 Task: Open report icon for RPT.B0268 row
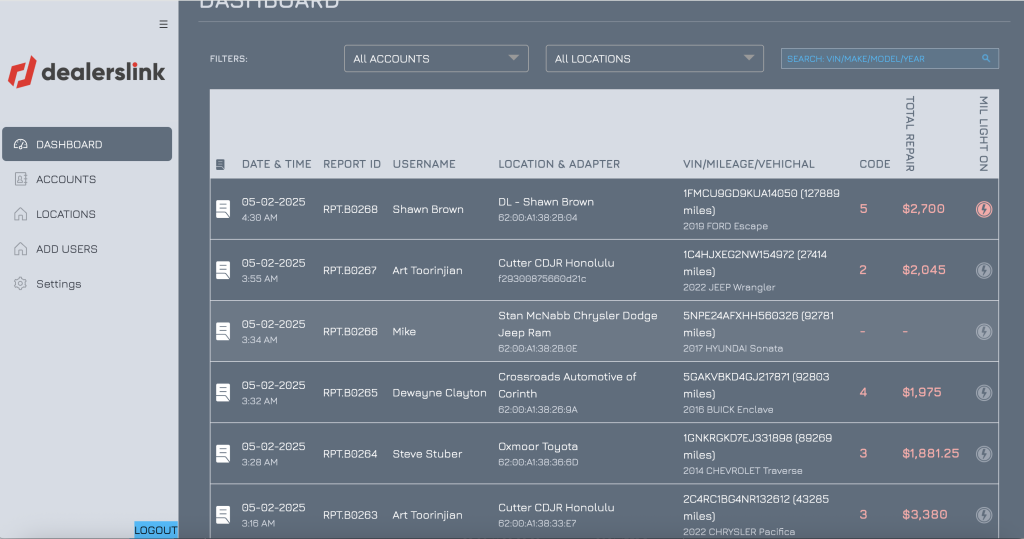(223, 209)
